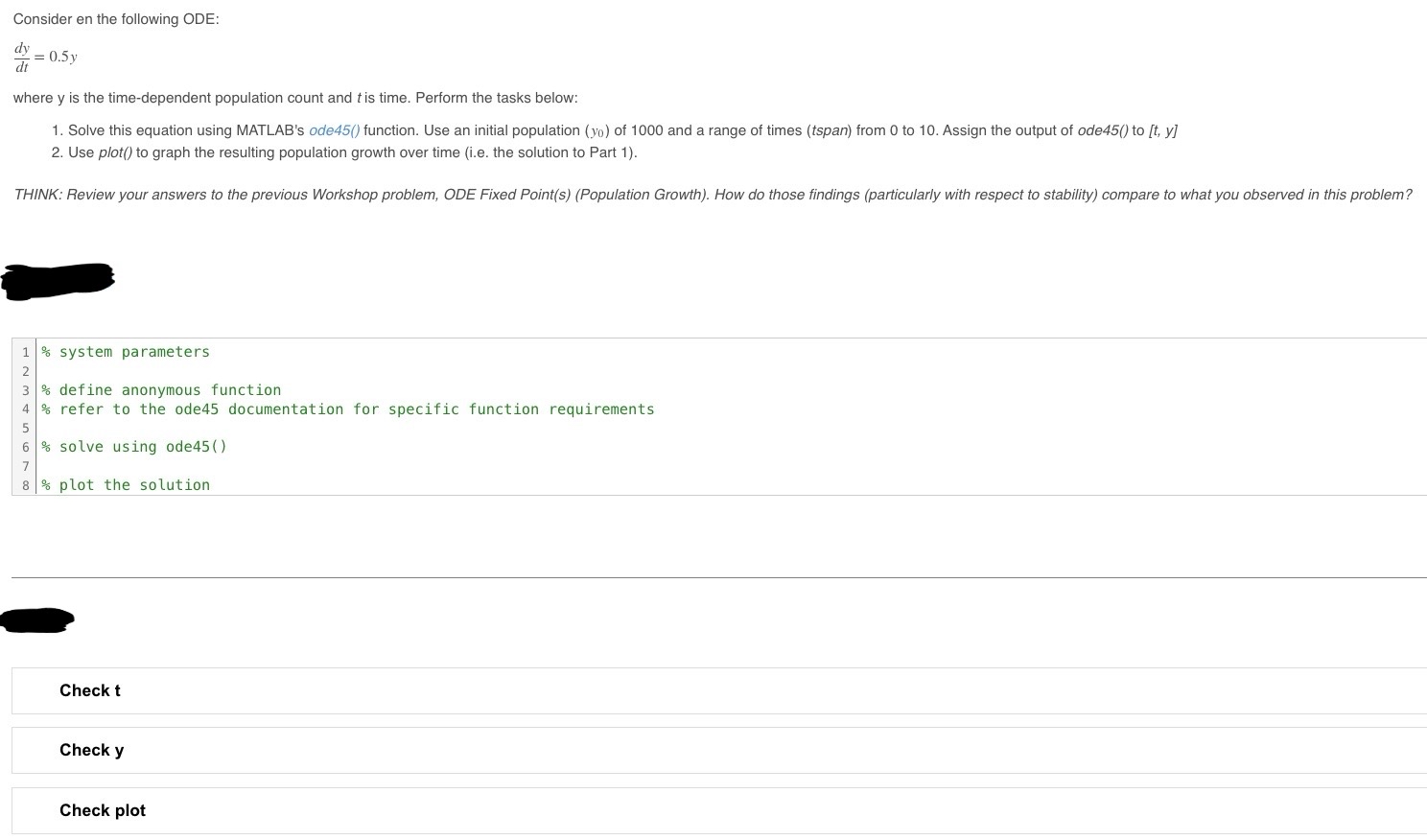Place cursor on empty code line 7
This screenshot has width=1427, height=840.
point(192,465)
